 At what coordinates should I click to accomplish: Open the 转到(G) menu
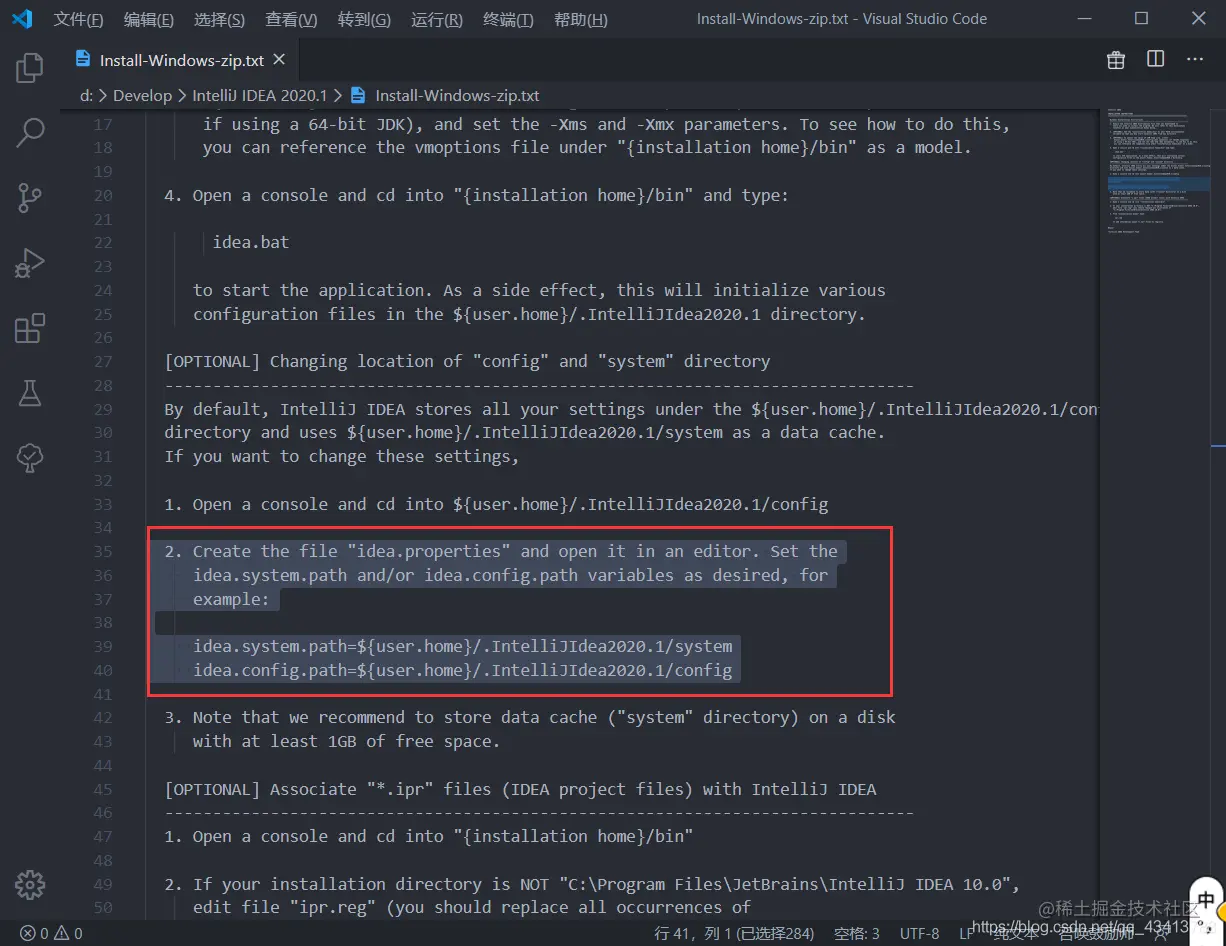click(x=364, y=20)
